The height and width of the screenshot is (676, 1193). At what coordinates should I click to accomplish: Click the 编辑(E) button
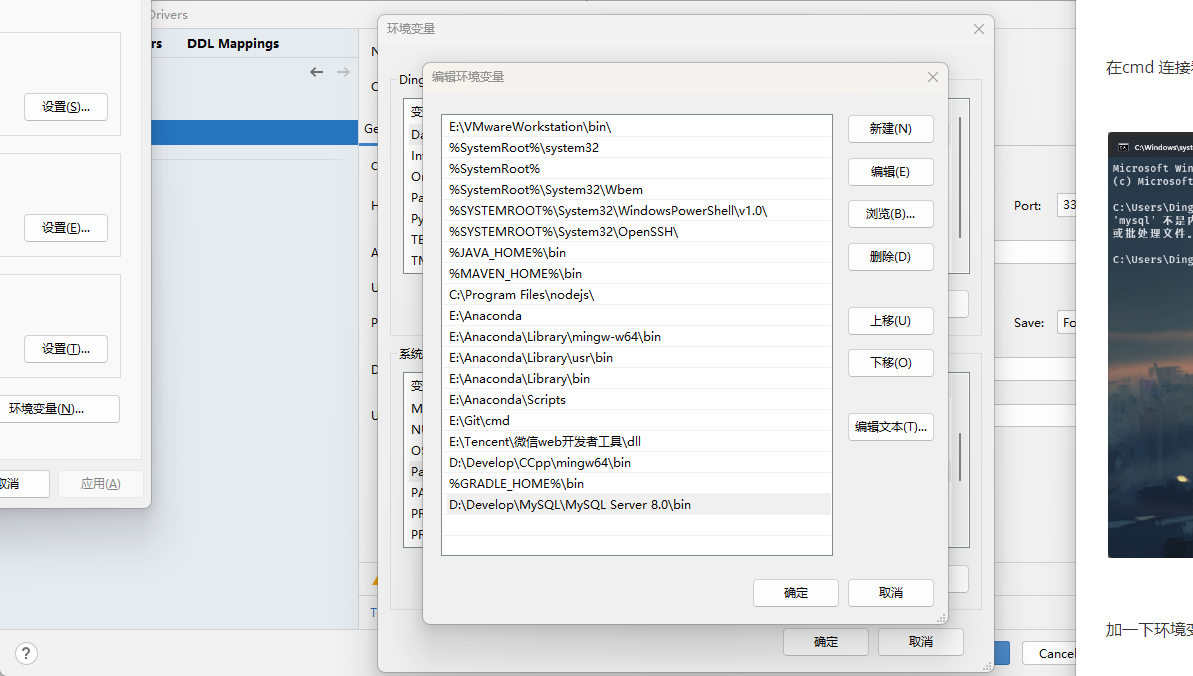(890, 171)
